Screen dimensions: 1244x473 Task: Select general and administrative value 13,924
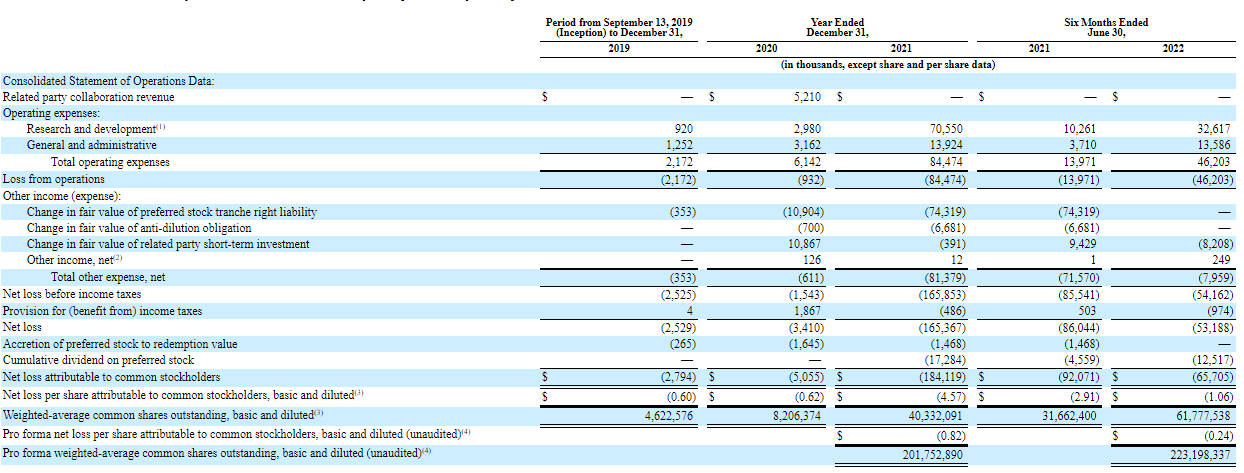click(948, 145)
